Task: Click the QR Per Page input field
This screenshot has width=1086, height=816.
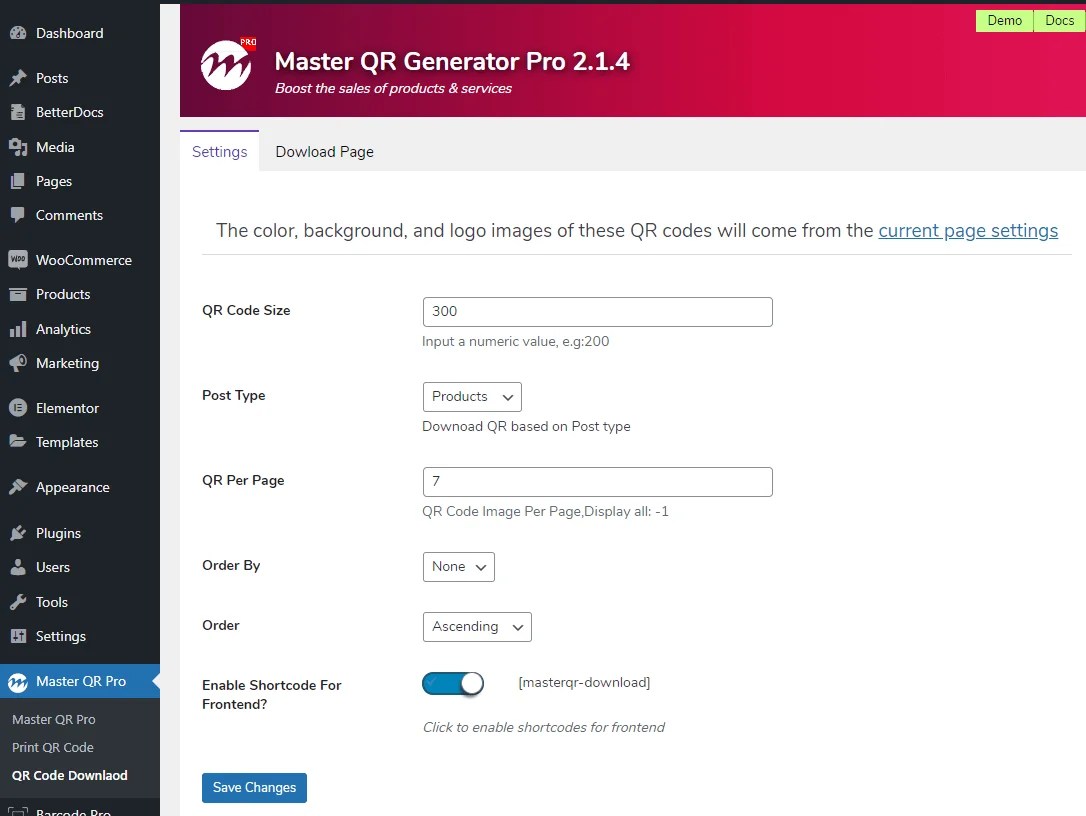Action: pyautogui.click(x=598, y=481)
